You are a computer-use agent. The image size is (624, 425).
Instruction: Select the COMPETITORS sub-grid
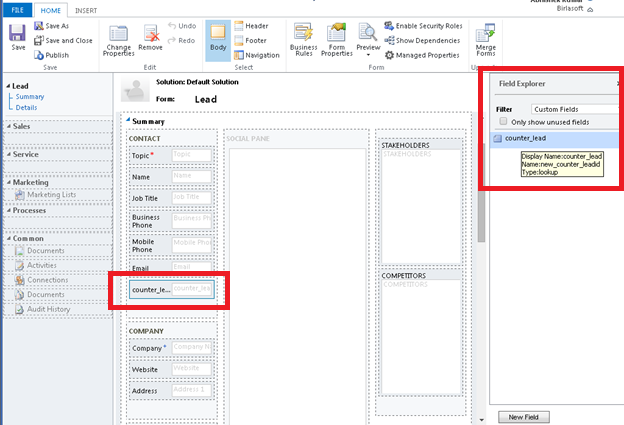tap(421, 333)
